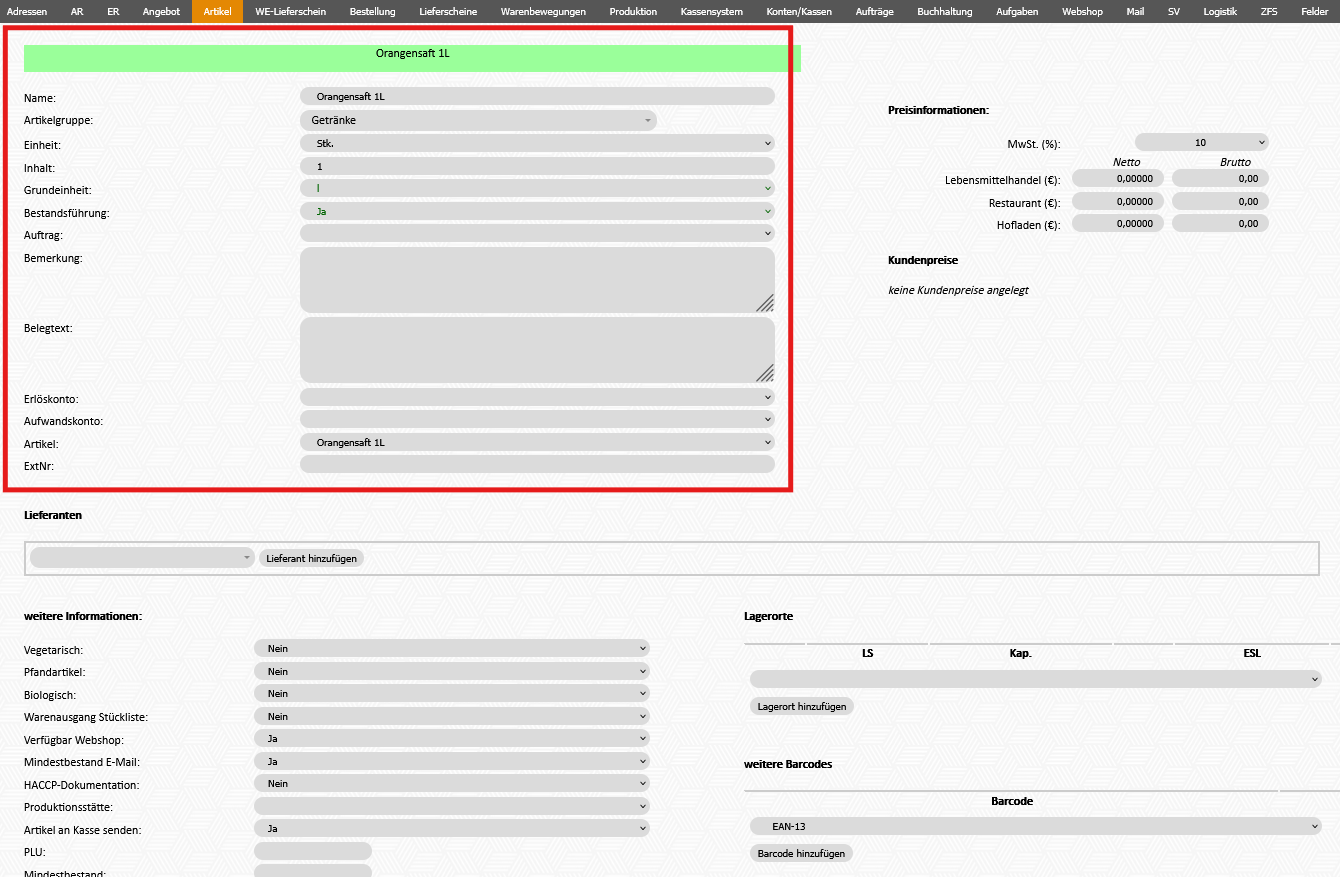Click the Lagerort hinzufügen button
This screenshot has height=877, width=1340.
(x=802, y=706)
